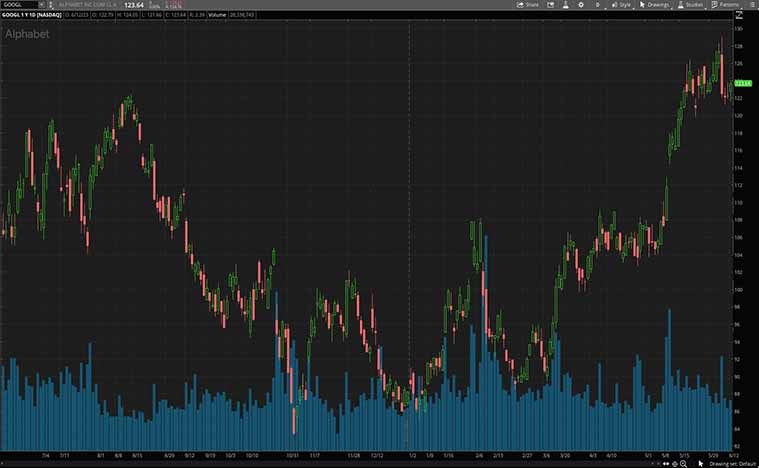This screenshot has width=759, height=468.
Task: Click the pointer cursor icon at bottom right
Action: click(x=700, y=463)
